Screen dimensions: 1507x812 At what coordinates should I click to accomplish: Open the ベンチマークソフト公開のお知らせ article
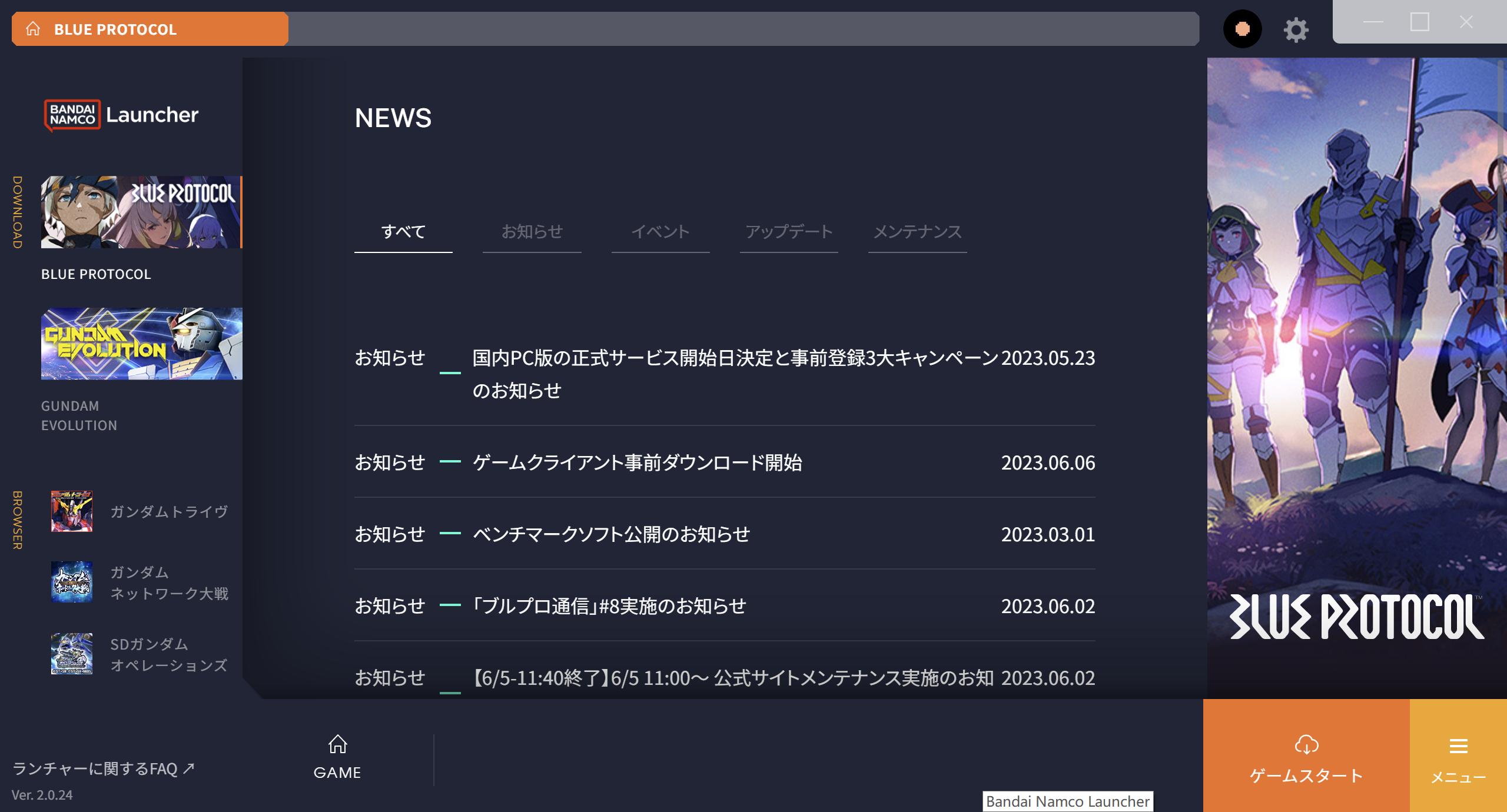(x=611, y=535)
